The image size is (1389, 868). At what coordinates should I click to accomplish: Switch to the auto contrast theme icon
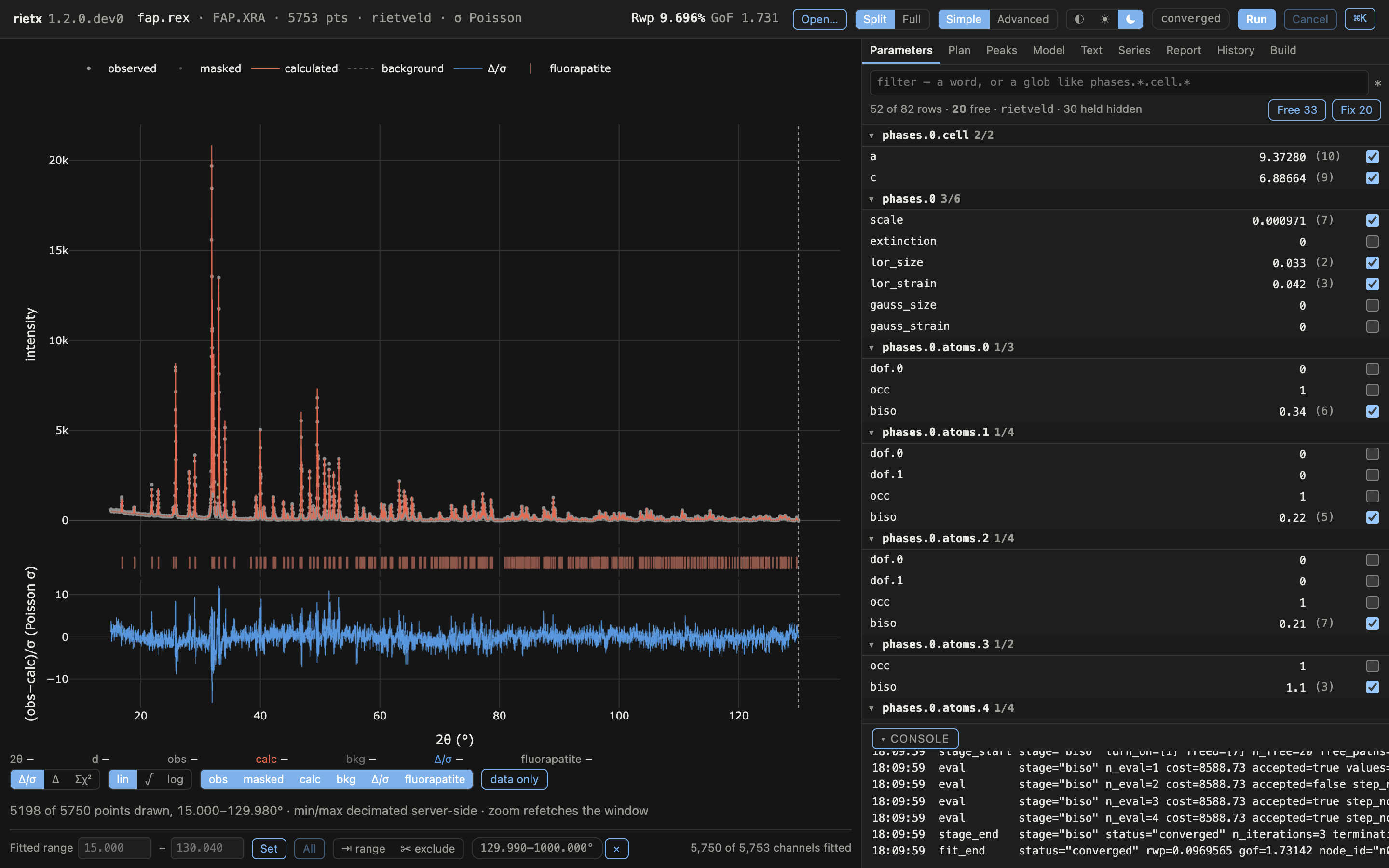1079,19
